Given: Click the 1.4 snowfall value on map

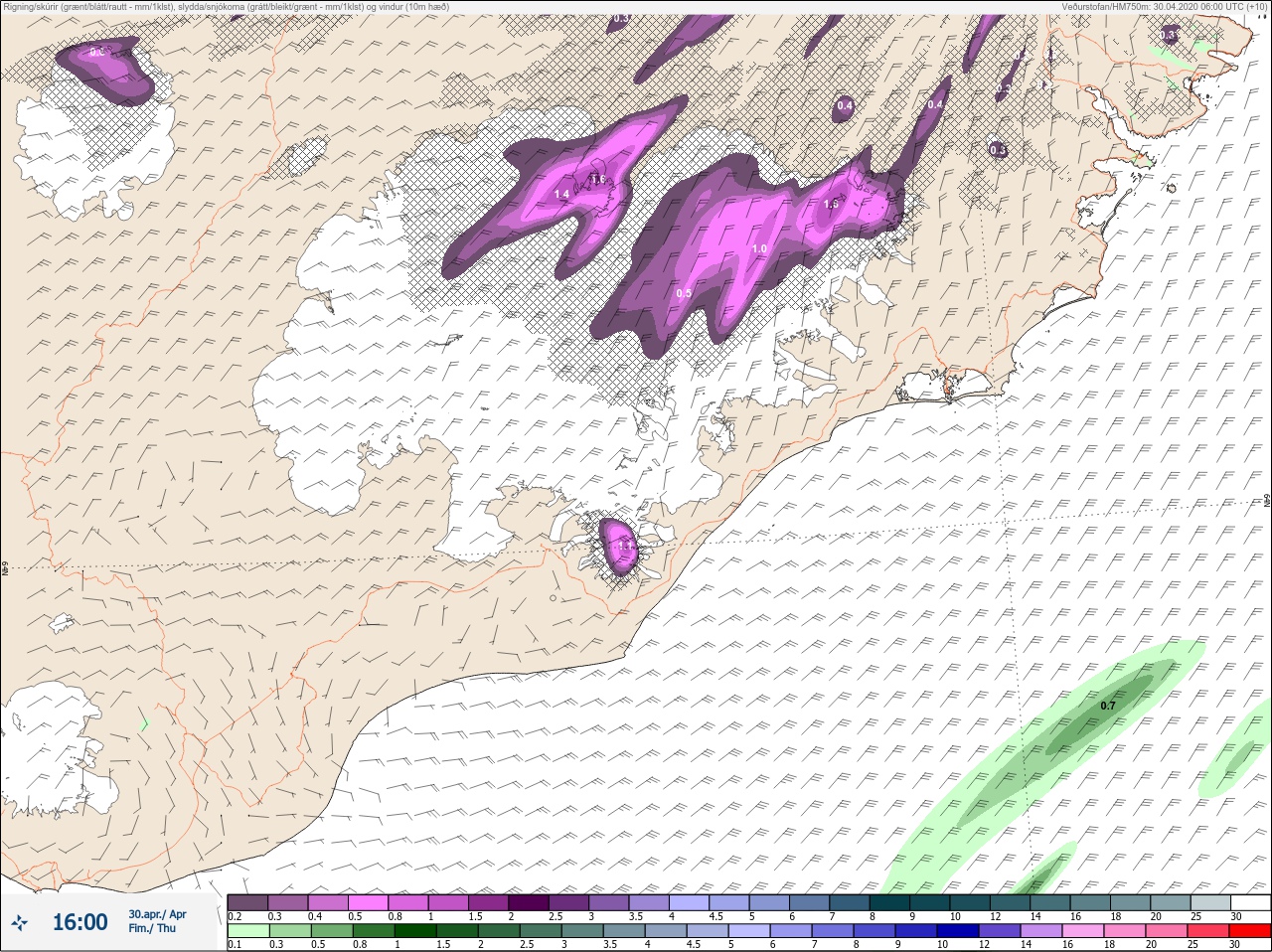Looking at the screenshot, I should (x=561, y=194).
